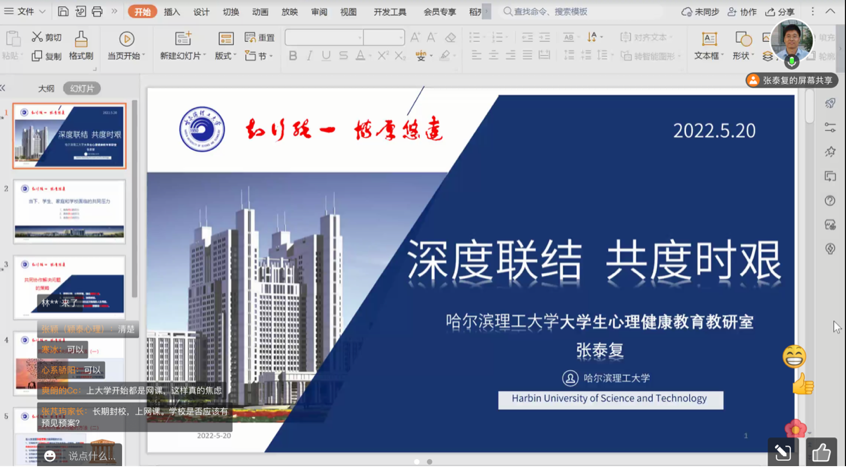Screen dimensions: 846x467
Task: Toggle italic text formatting
Action: pyautogui.click(x=310, y=56)
